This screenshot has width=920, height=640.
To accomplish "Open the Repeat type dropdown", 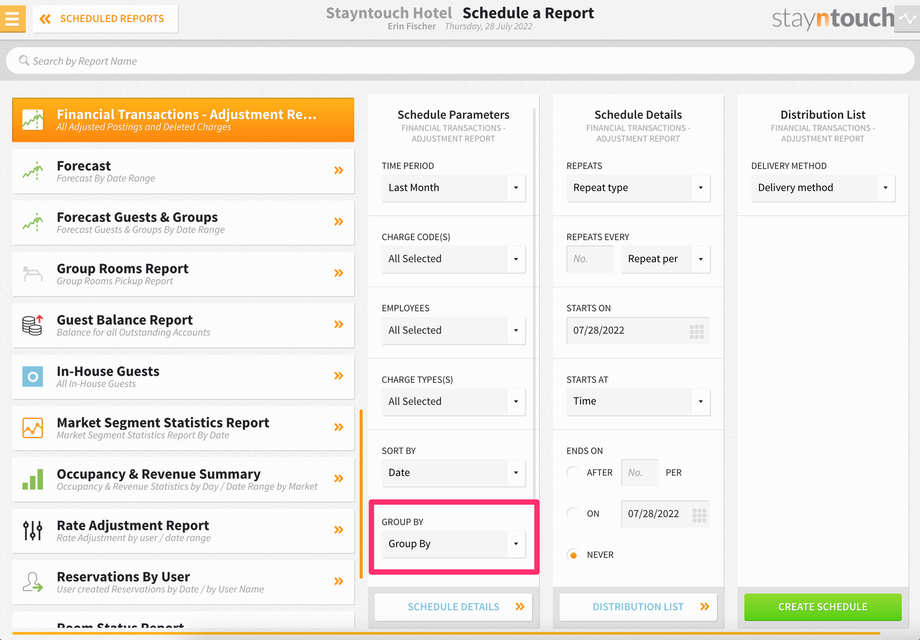I will point(638,188).
